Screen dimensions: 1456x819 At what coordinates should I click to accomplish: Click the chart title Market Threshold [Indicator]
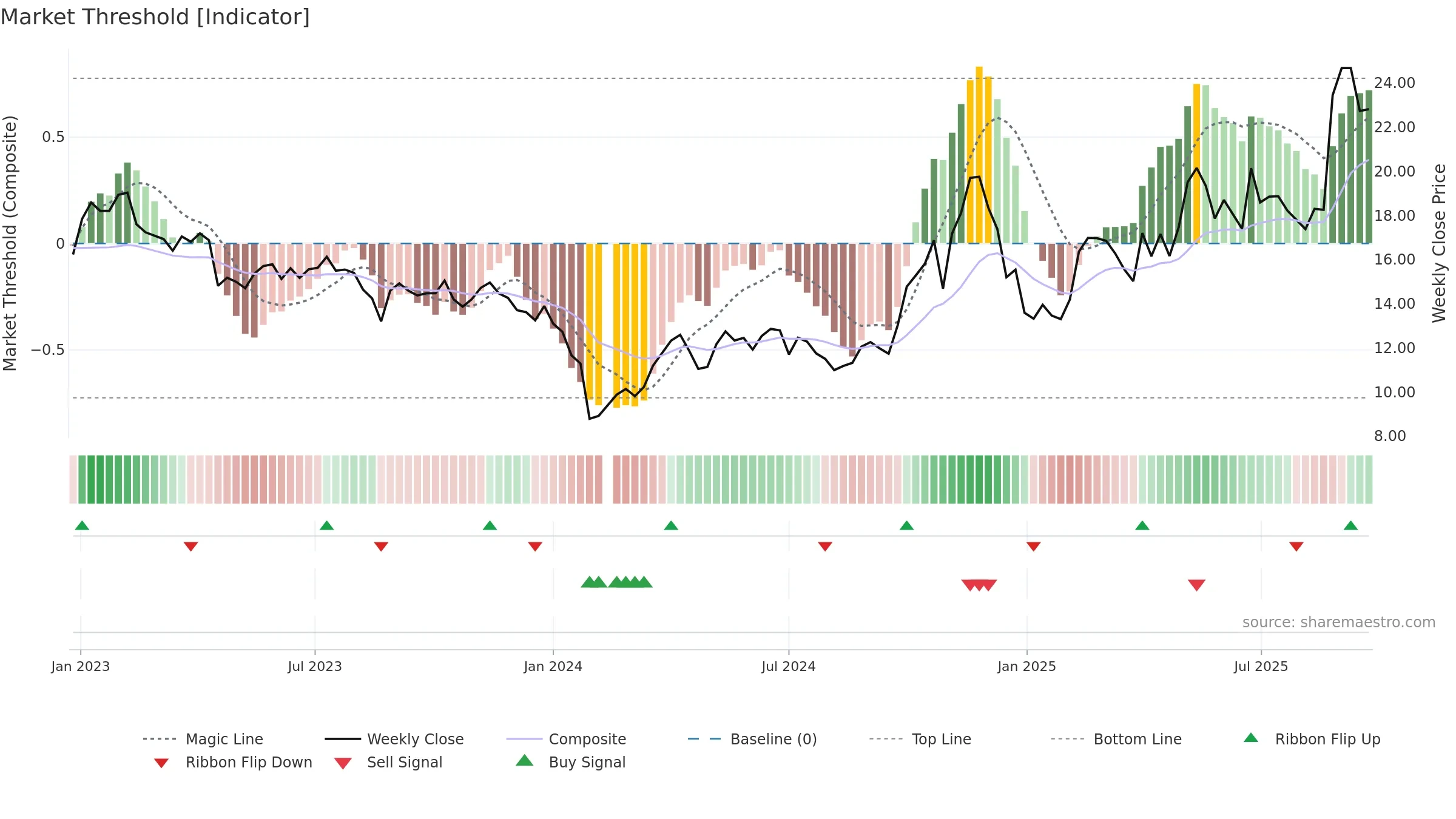click(x=155, y=17)
